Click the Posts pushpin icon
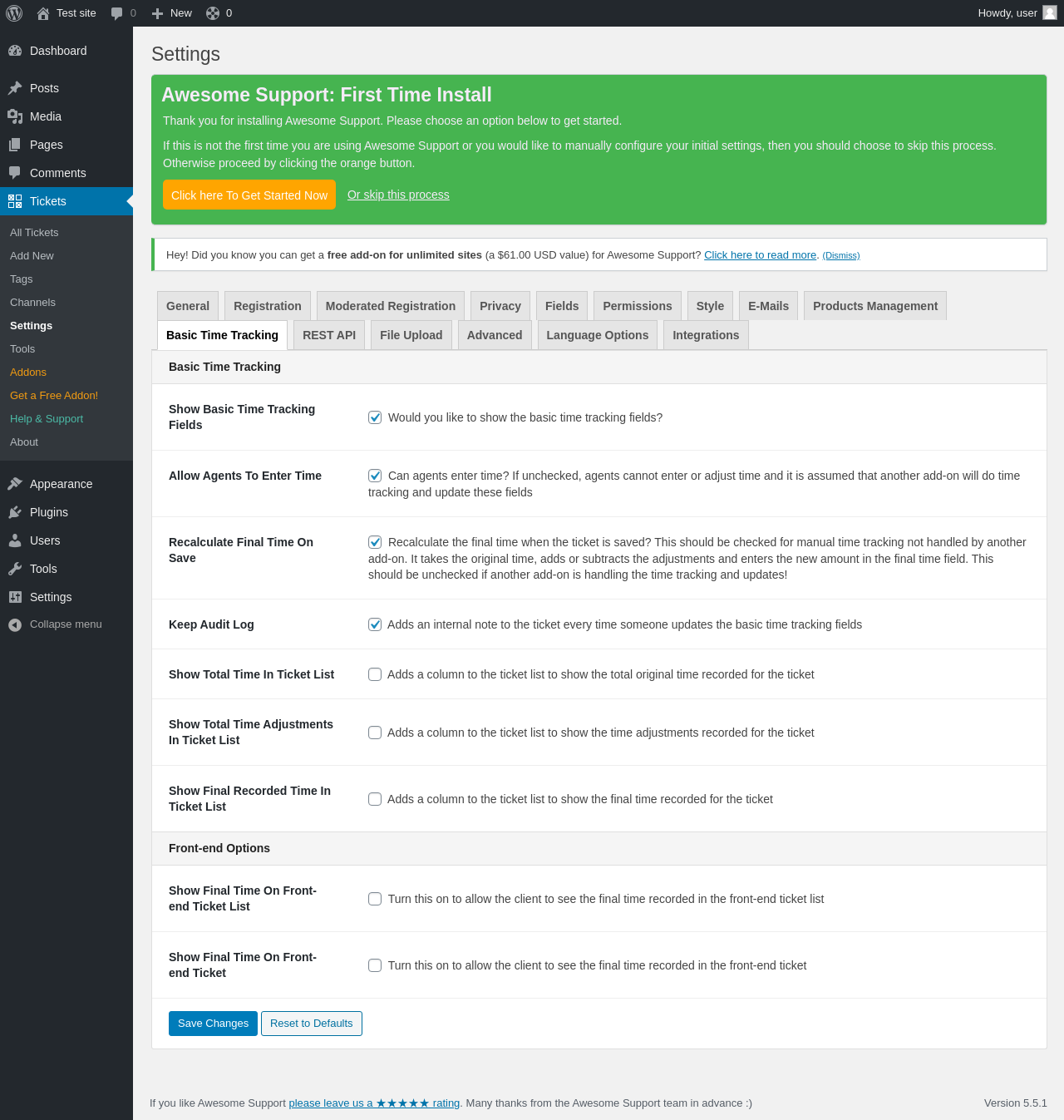The image size is (1064, 1120). point(15,88)
